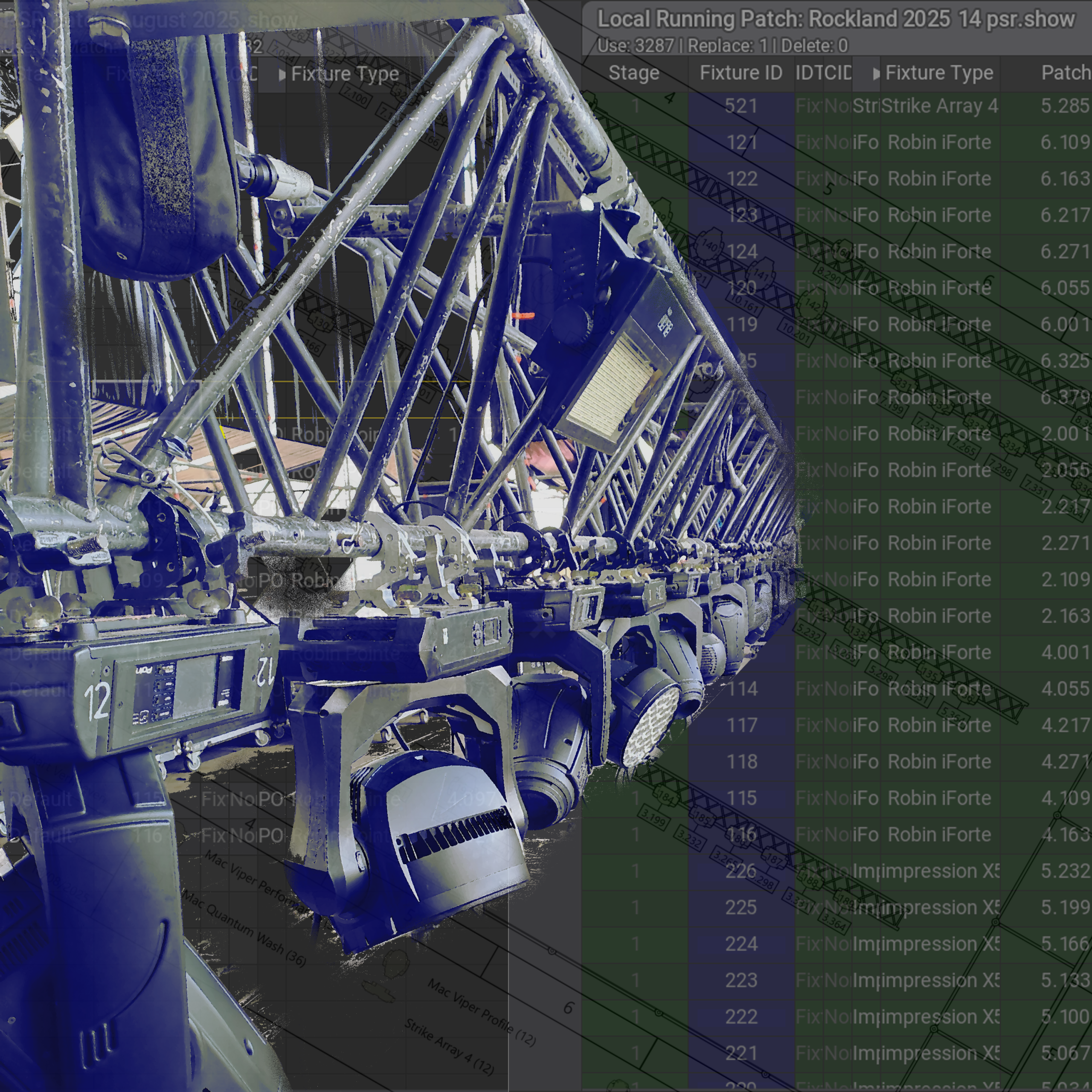The width and height of the screenshot is (1092, 1092).
Task: Click fixture symbol 141 on the plot
Action: click(x=761, y=275)
